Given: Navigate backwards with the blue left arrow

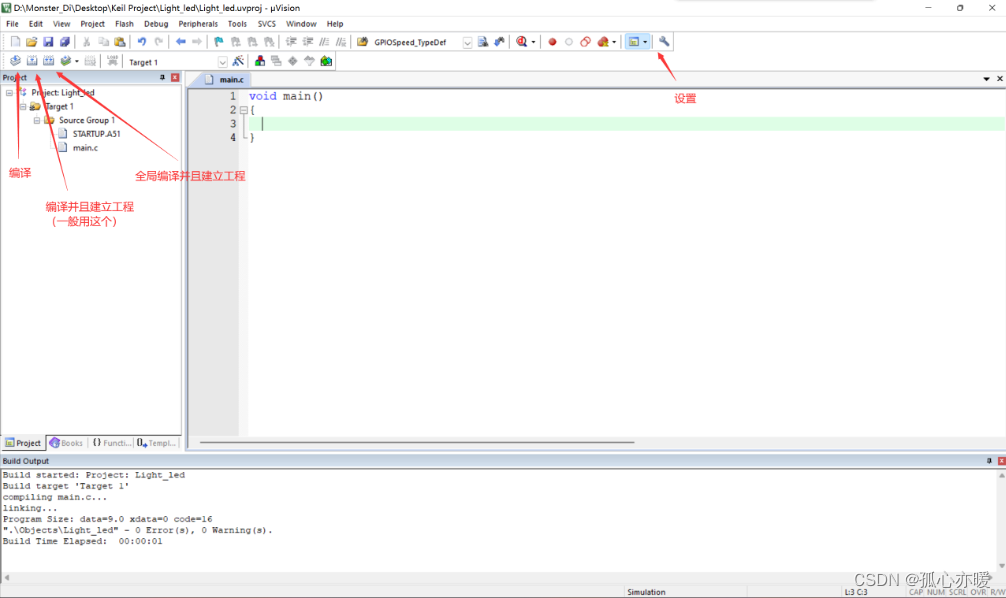Looking at the screenshot, I should 181,42.
